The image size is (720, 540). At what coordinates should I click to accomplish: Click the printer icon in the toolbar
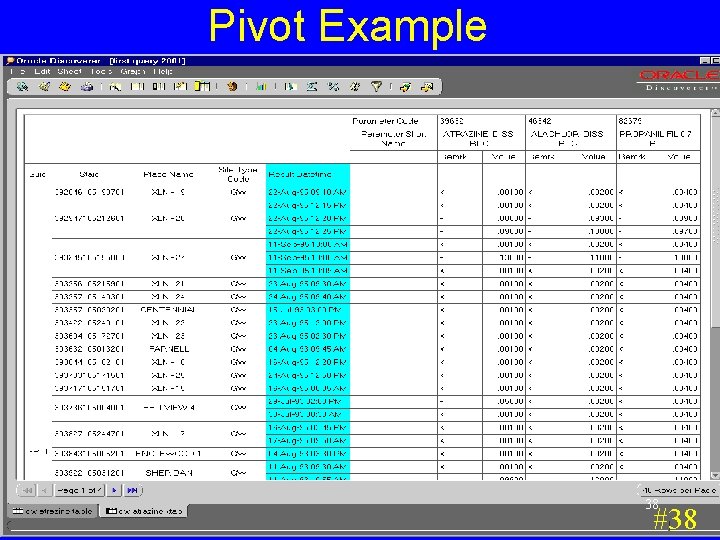86,86
